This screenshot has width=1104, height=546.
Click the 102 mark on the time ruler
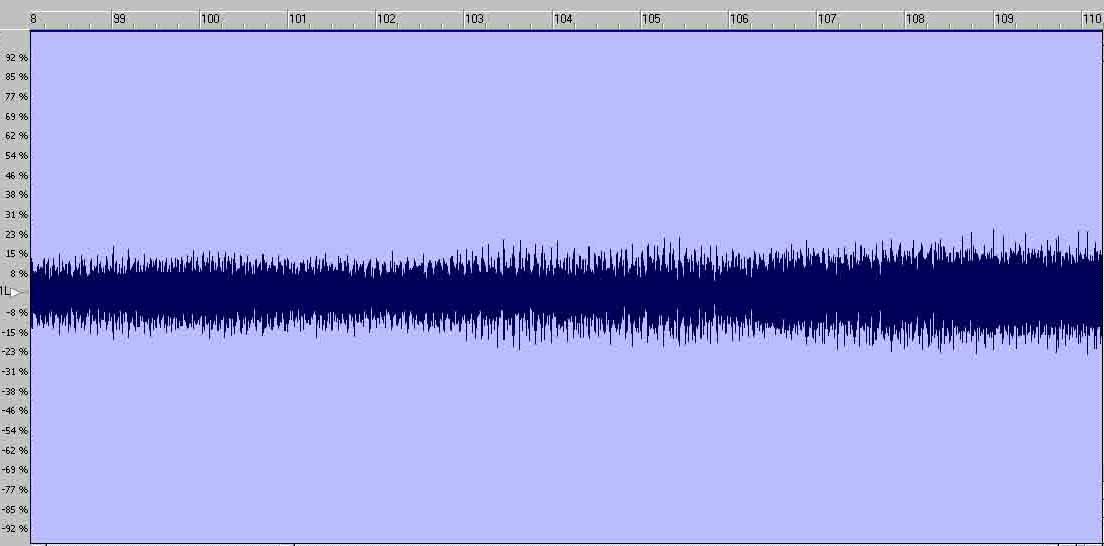pyautogui.click(x=387, y=19)
